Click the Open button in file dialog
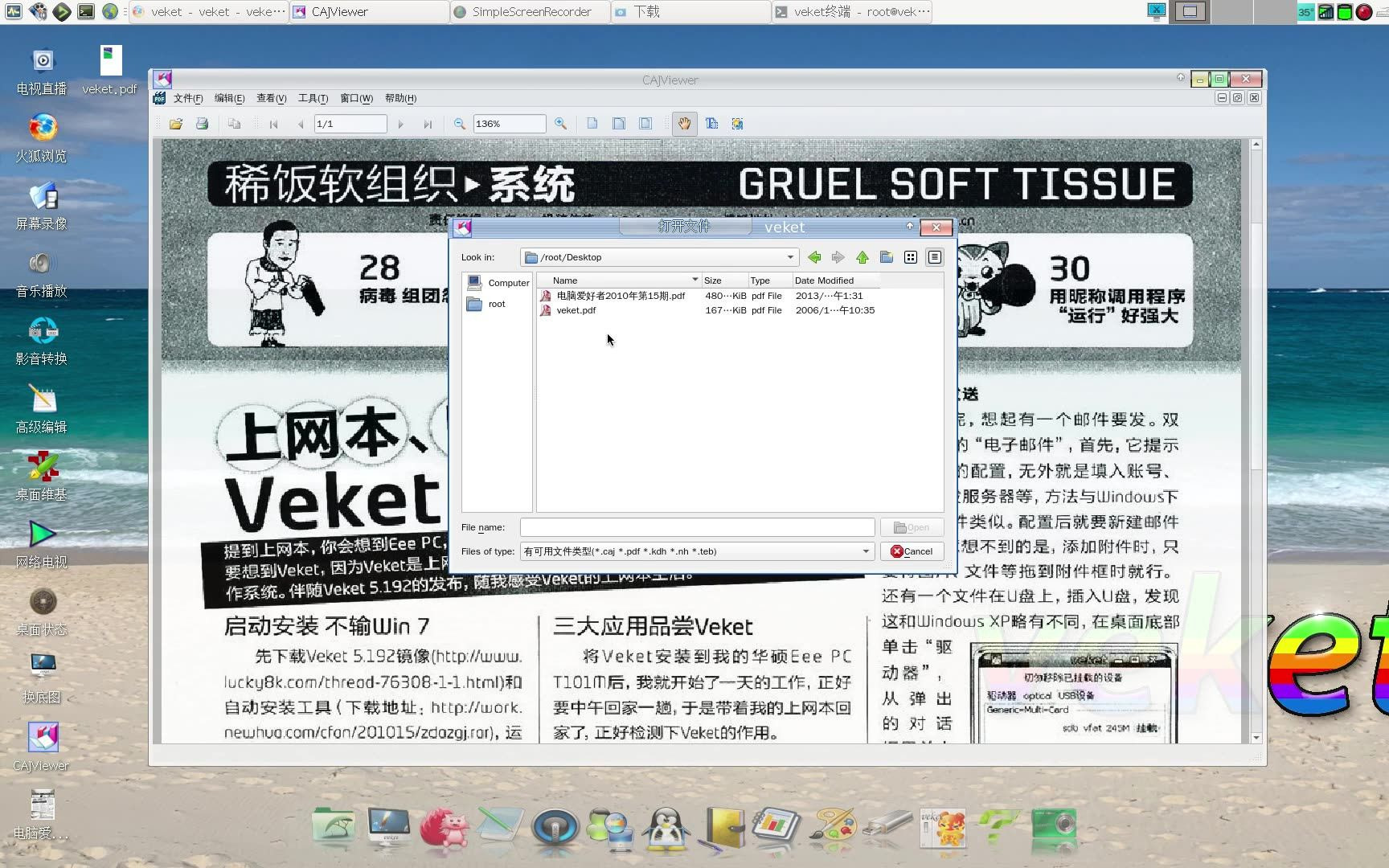The height and width of the screenshot is (868, 1389). 912,527
